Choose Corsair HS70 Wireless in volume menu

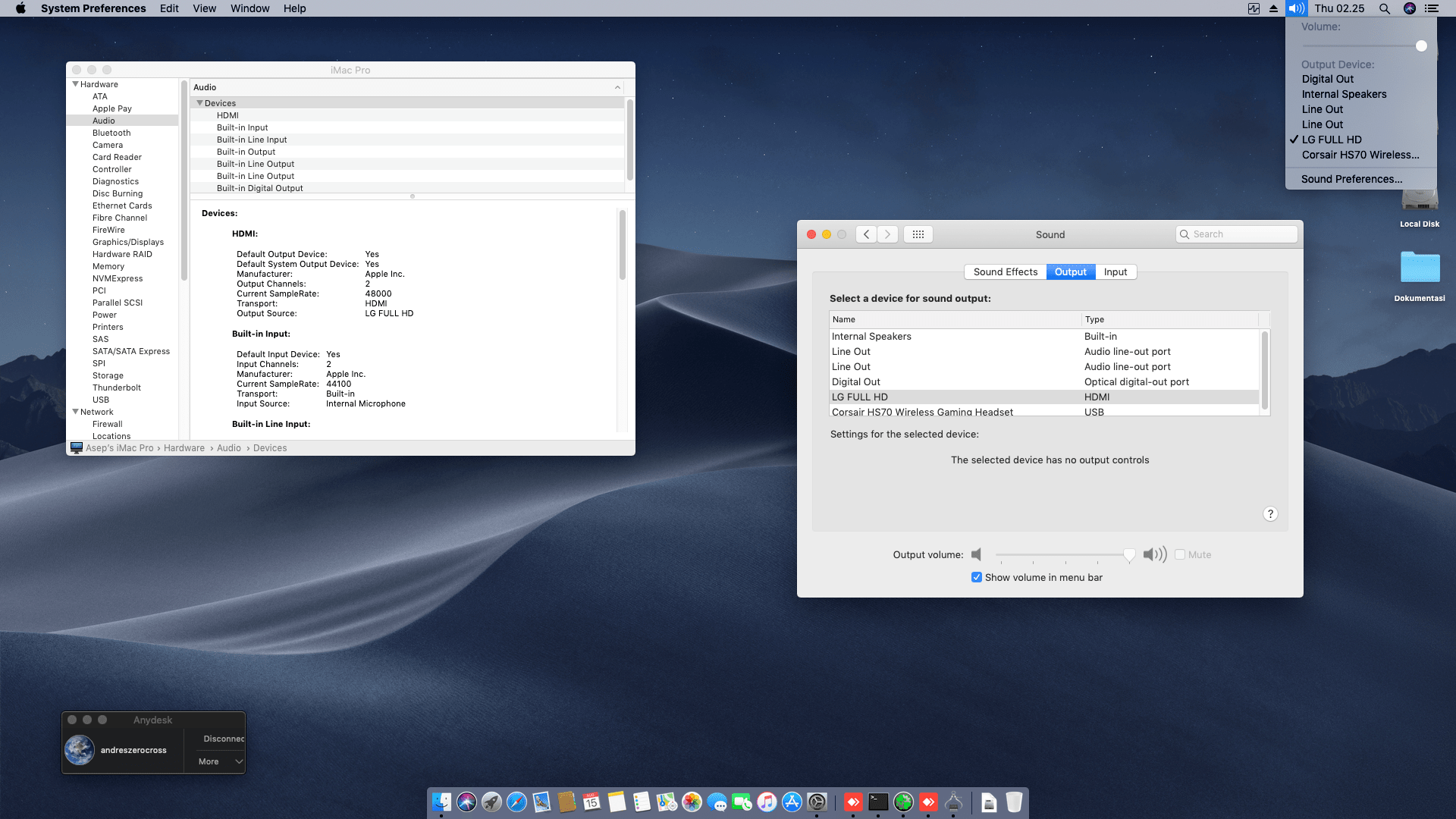pyautogui.click(x=1360, y=155)
